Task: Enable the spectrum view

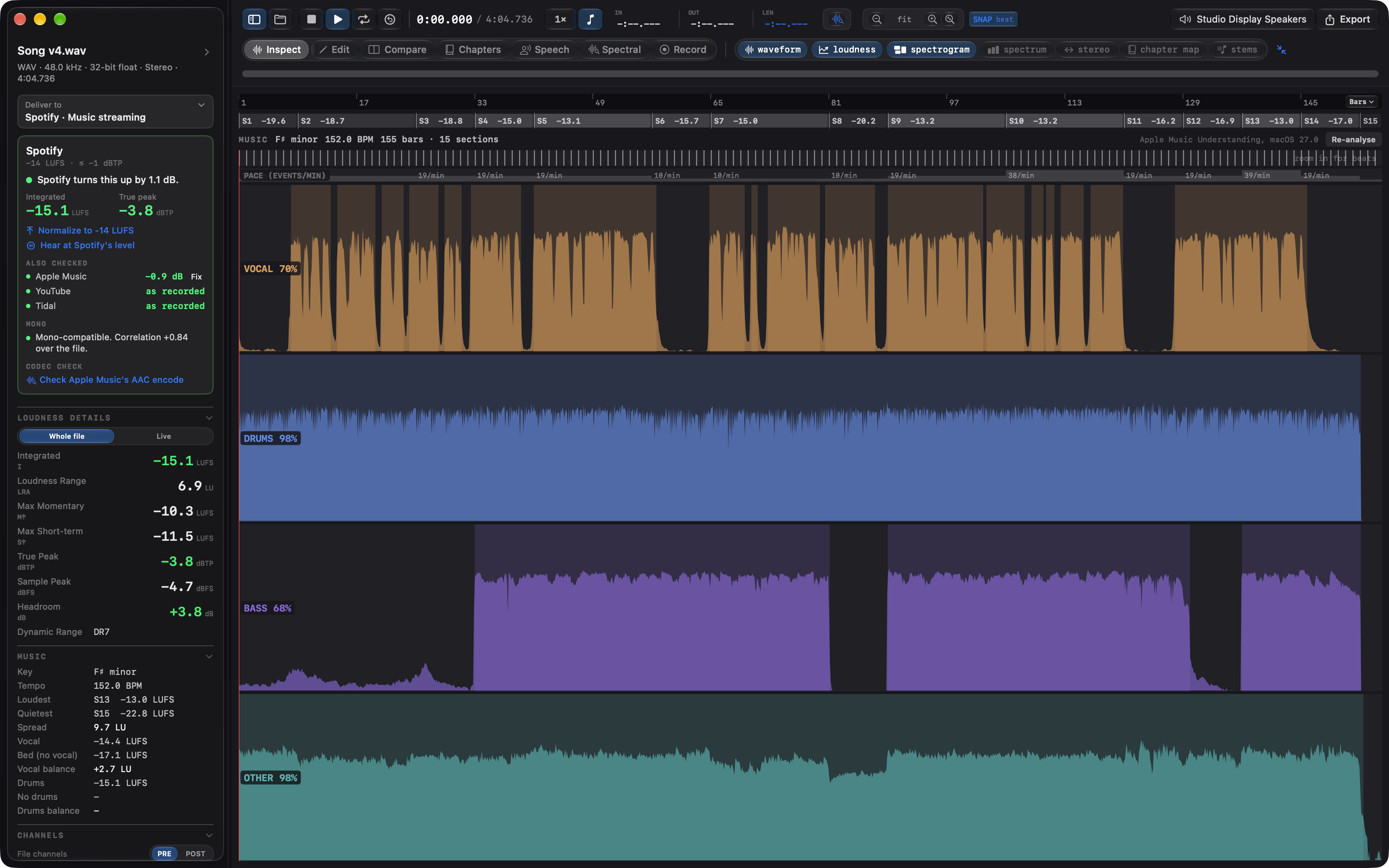Action: (1017, 49)
